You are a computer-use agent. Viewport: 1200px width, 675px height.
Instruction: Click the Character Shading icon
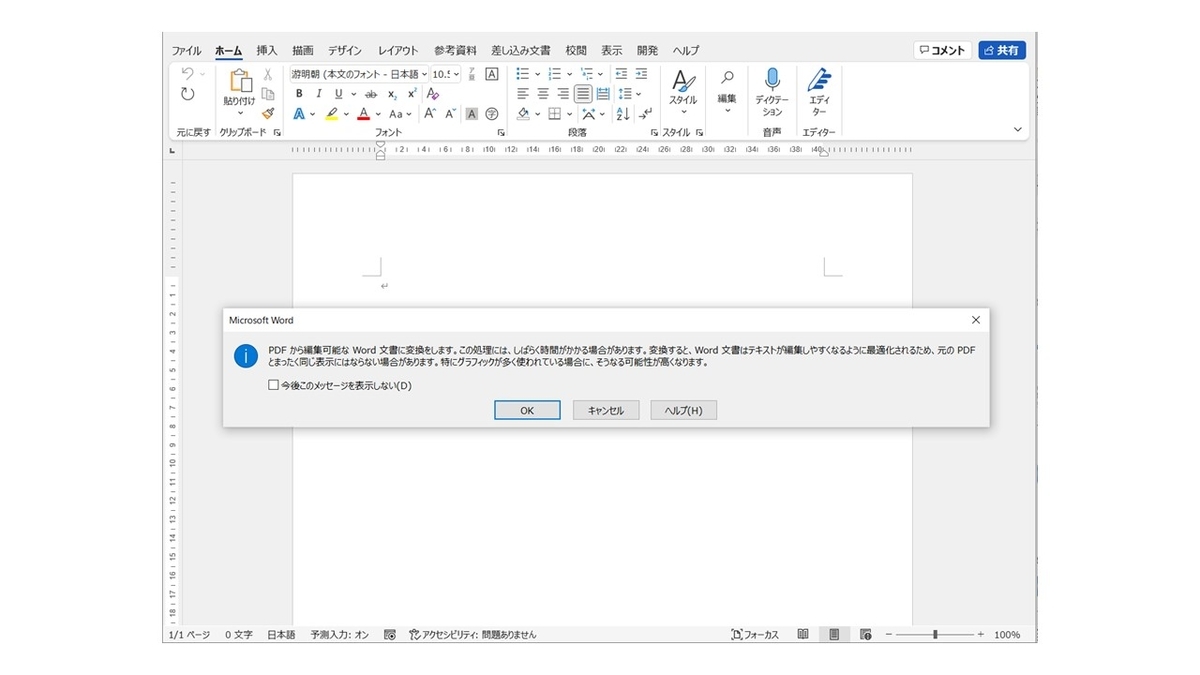point(472,114)
